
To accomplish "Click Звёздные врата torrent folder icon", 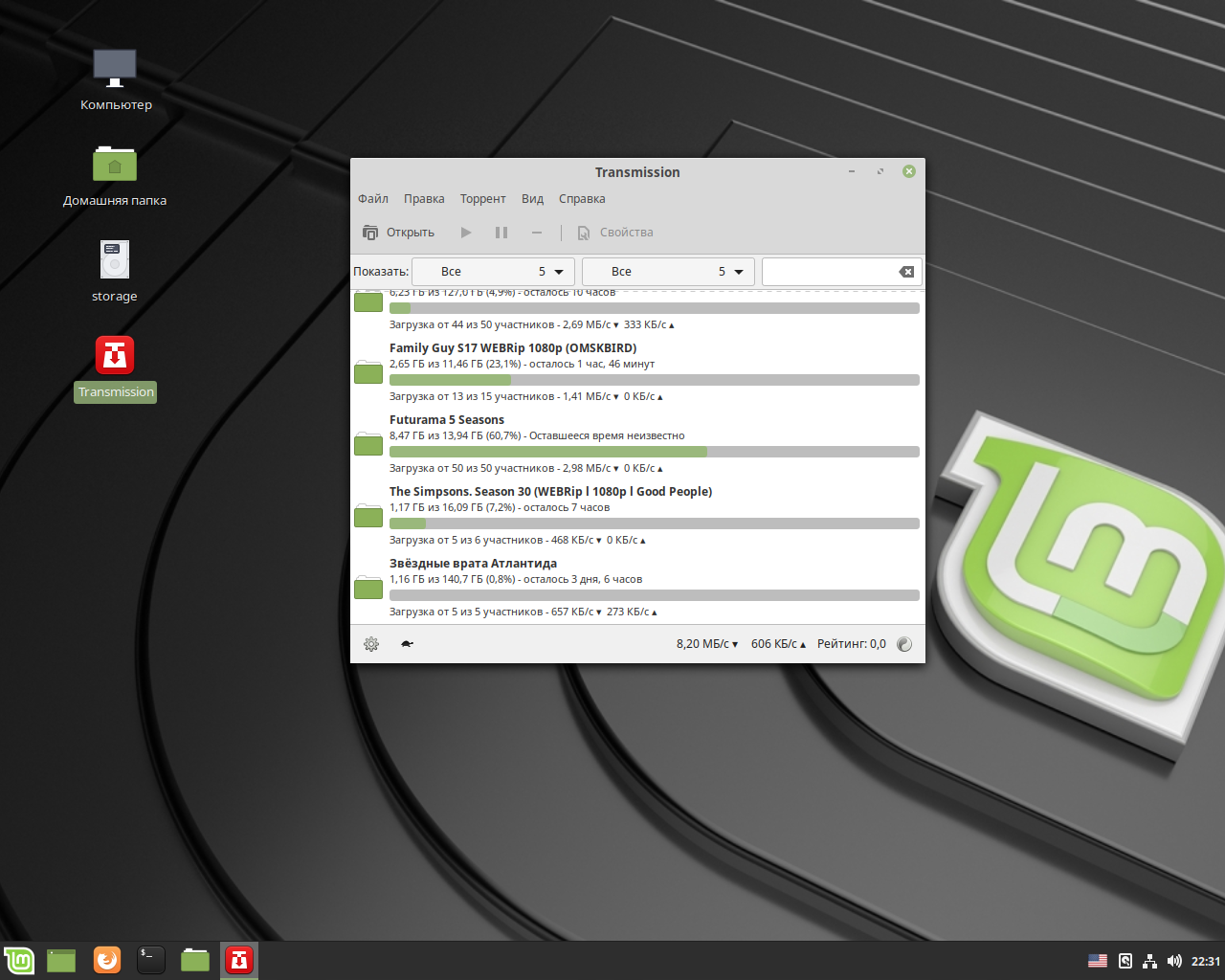I will (x=368, y=588).
